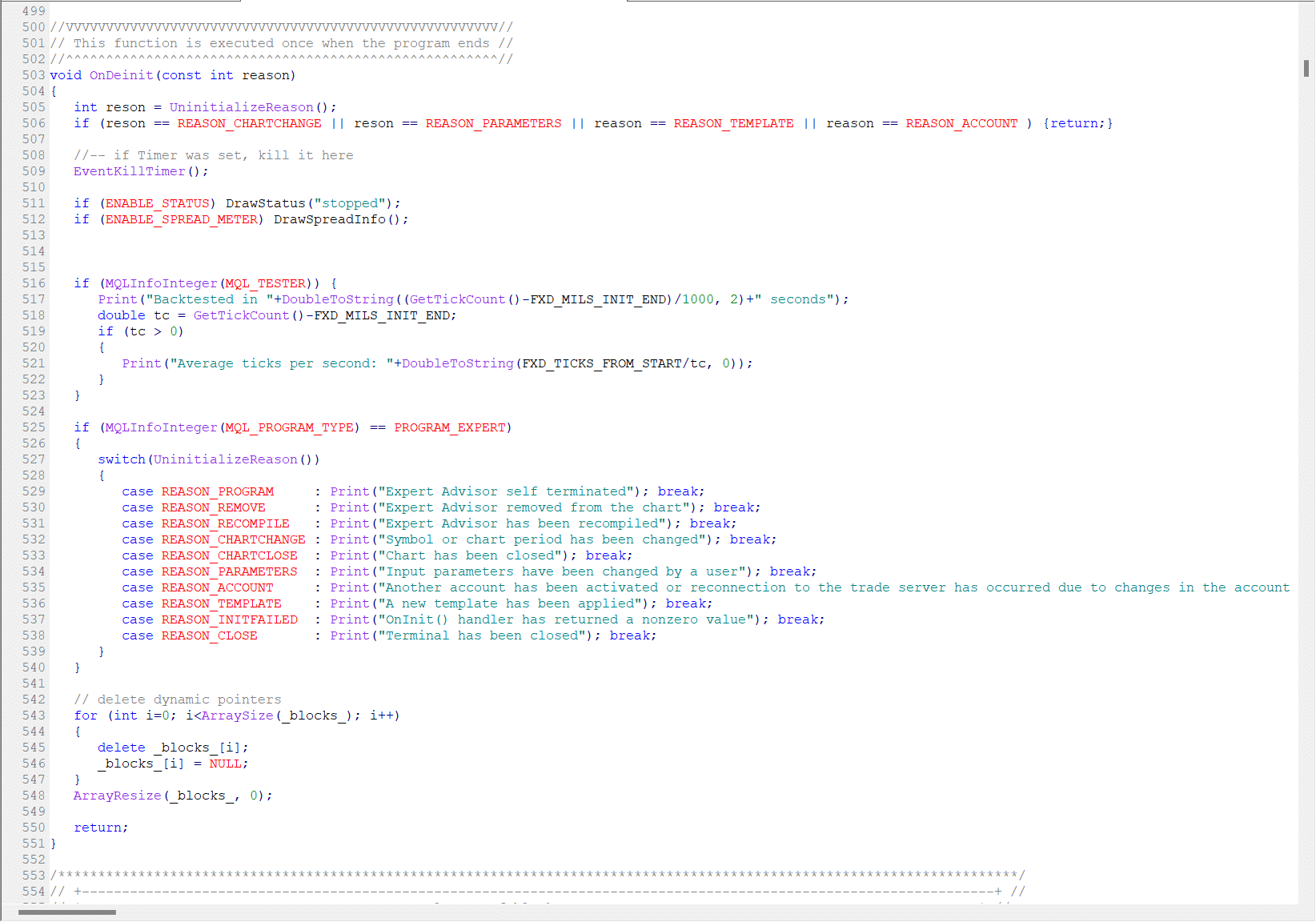Viewport: 1316px width, 922px height.
Task: Click line number 525 in the gutter
Action: tap(34, 427)
